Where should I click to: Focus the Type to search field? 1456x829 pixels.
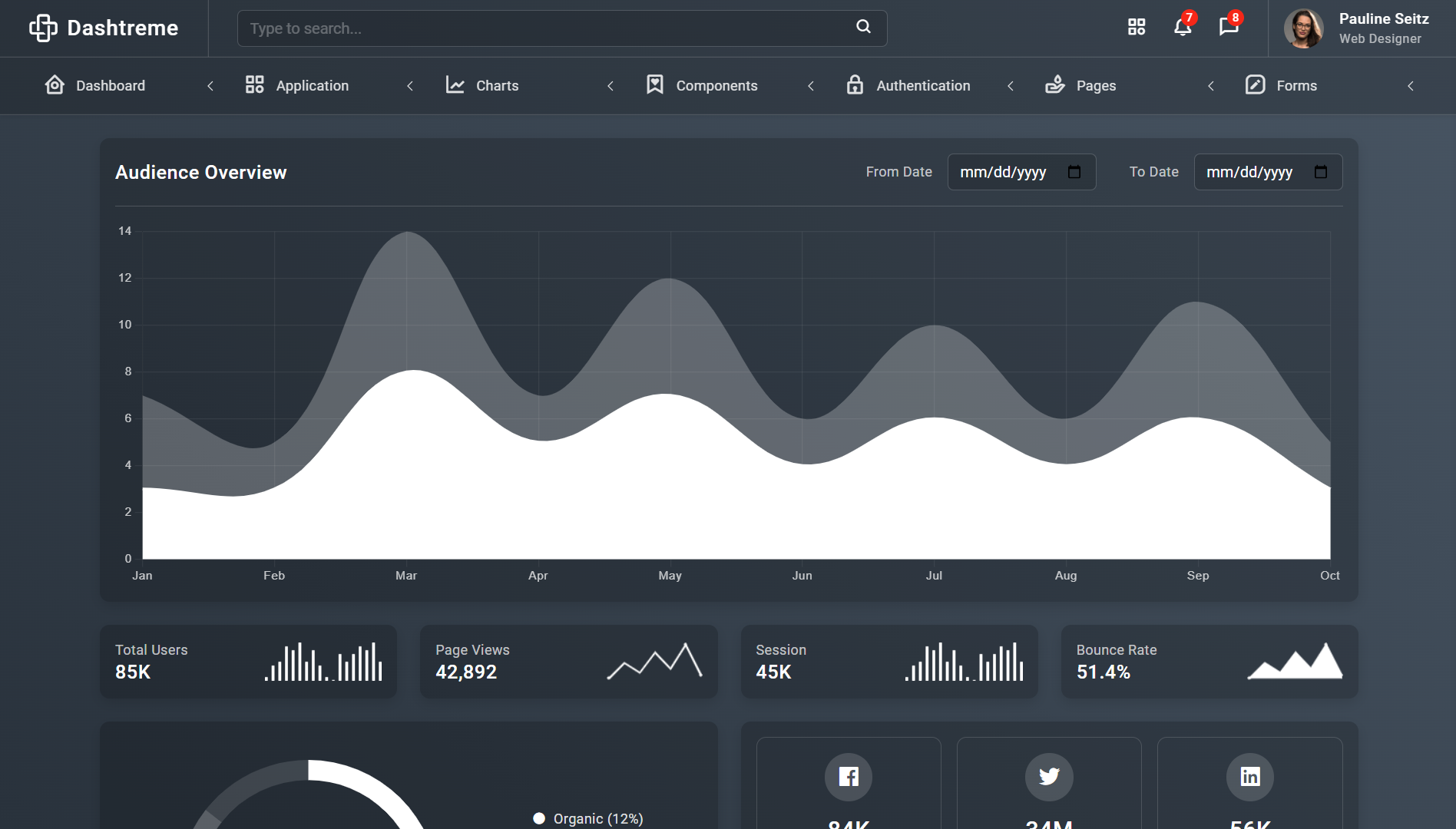point(545,28)
